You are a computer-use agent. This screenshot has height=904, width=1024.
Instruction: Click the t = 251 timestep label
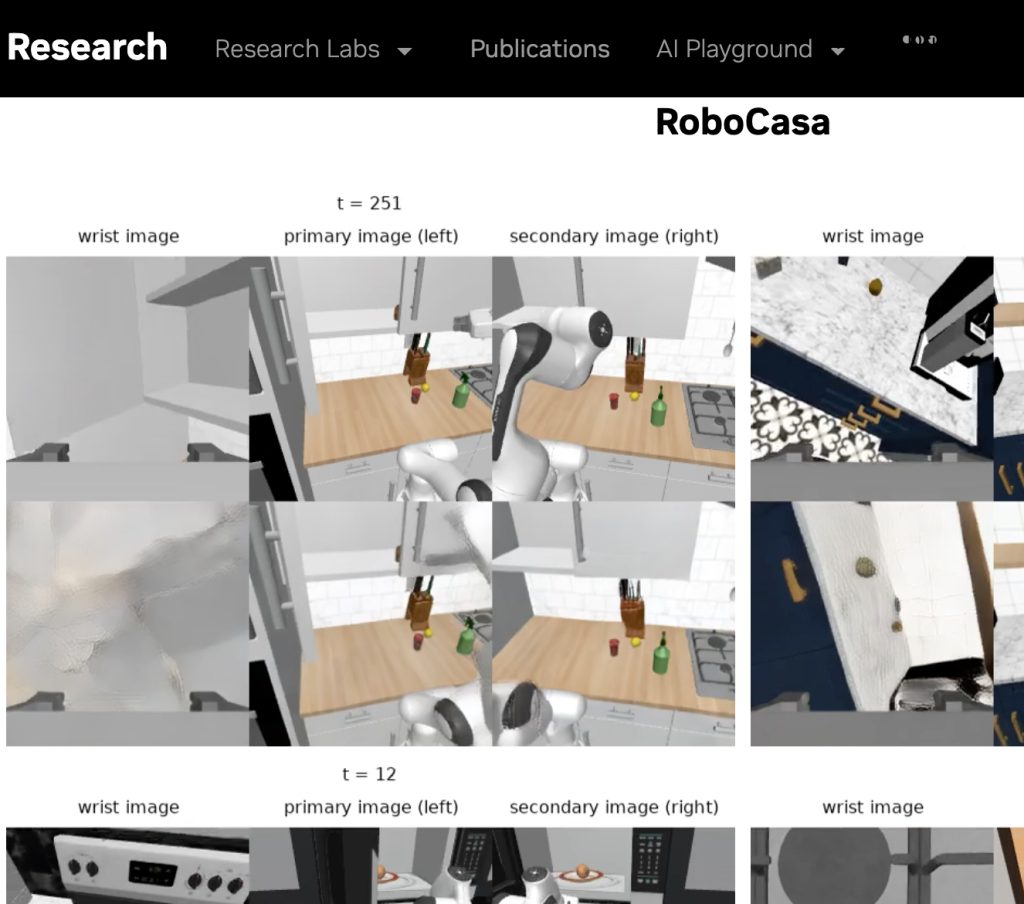(x=369, y=203)
